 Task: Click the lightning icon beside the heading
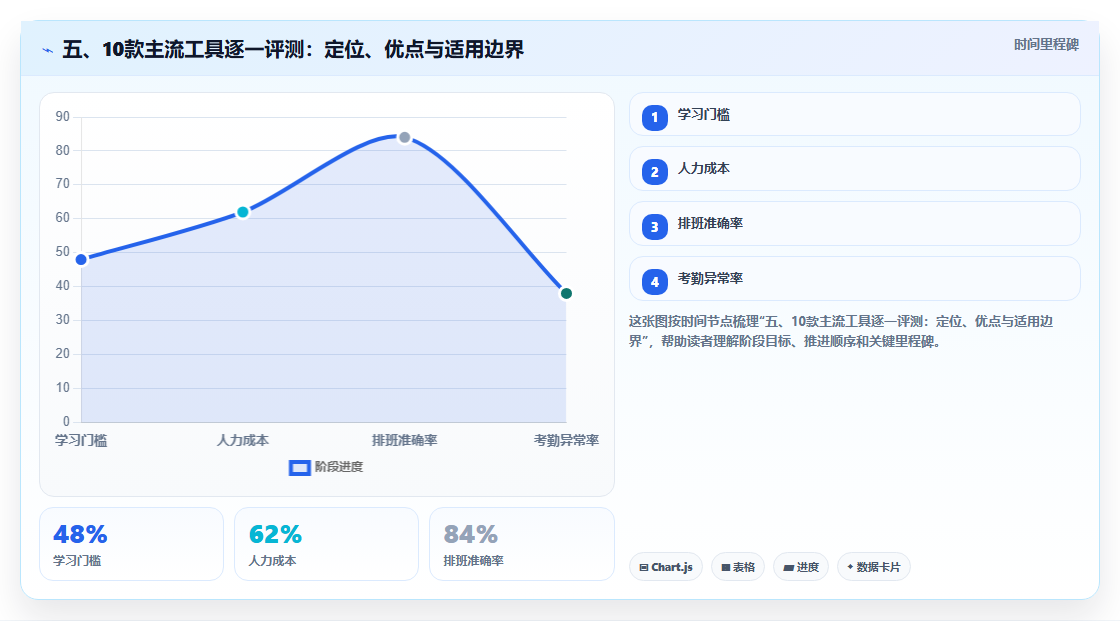(48, 50)
